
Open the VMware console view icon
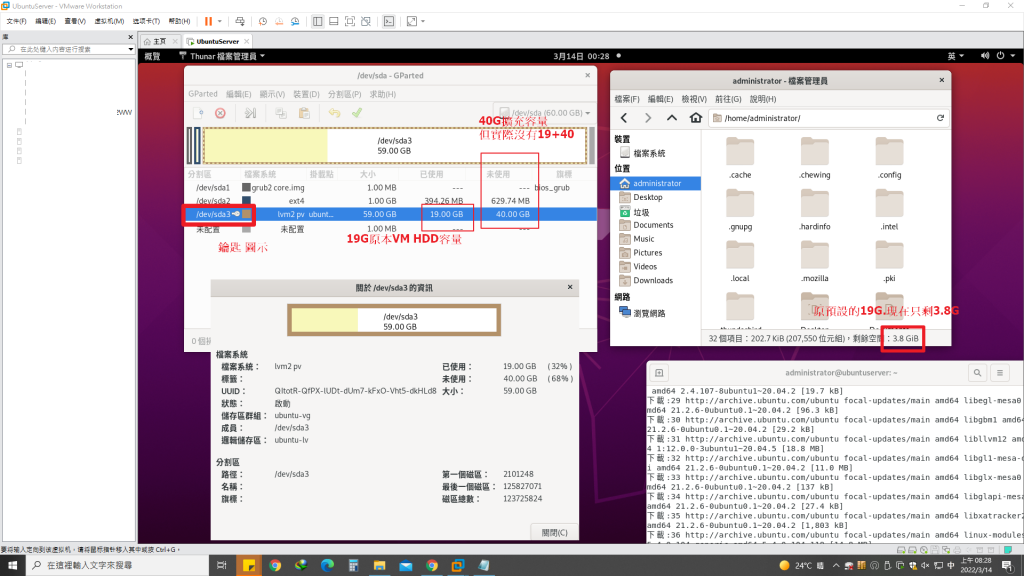[x=389, y=22]
